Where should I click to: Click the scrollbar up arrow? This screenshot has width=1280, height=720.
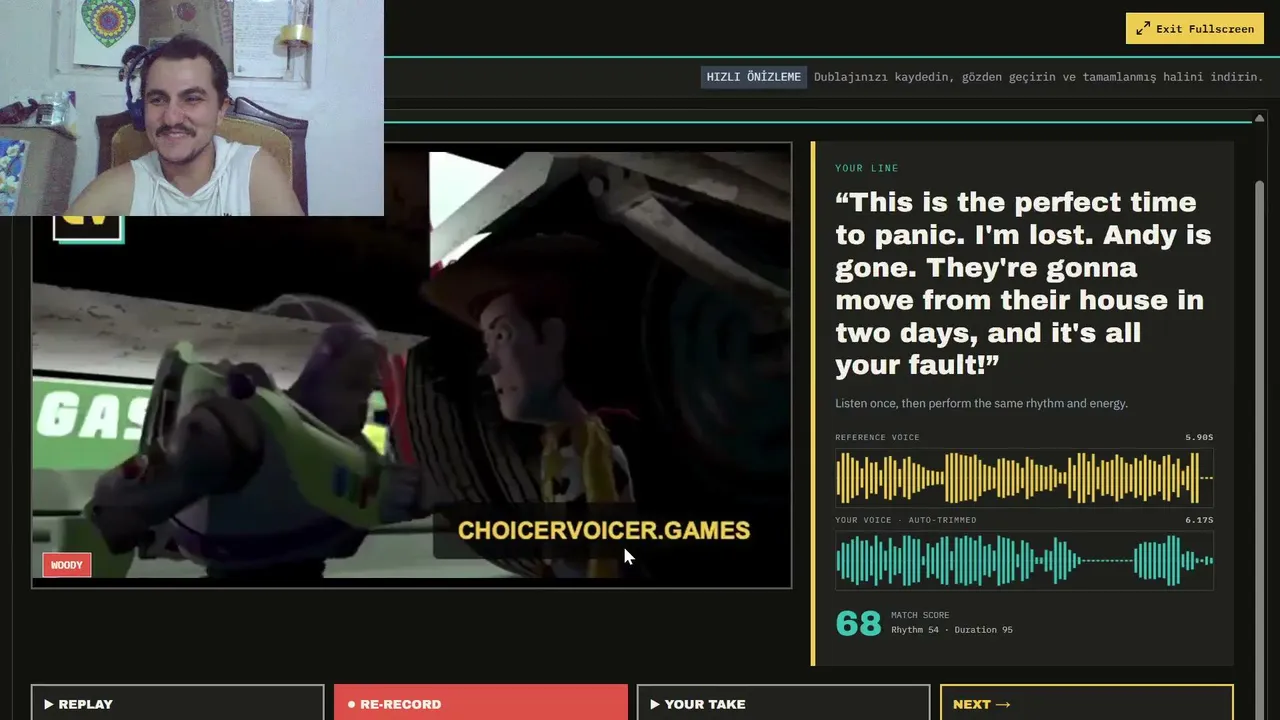(1260, 119)
